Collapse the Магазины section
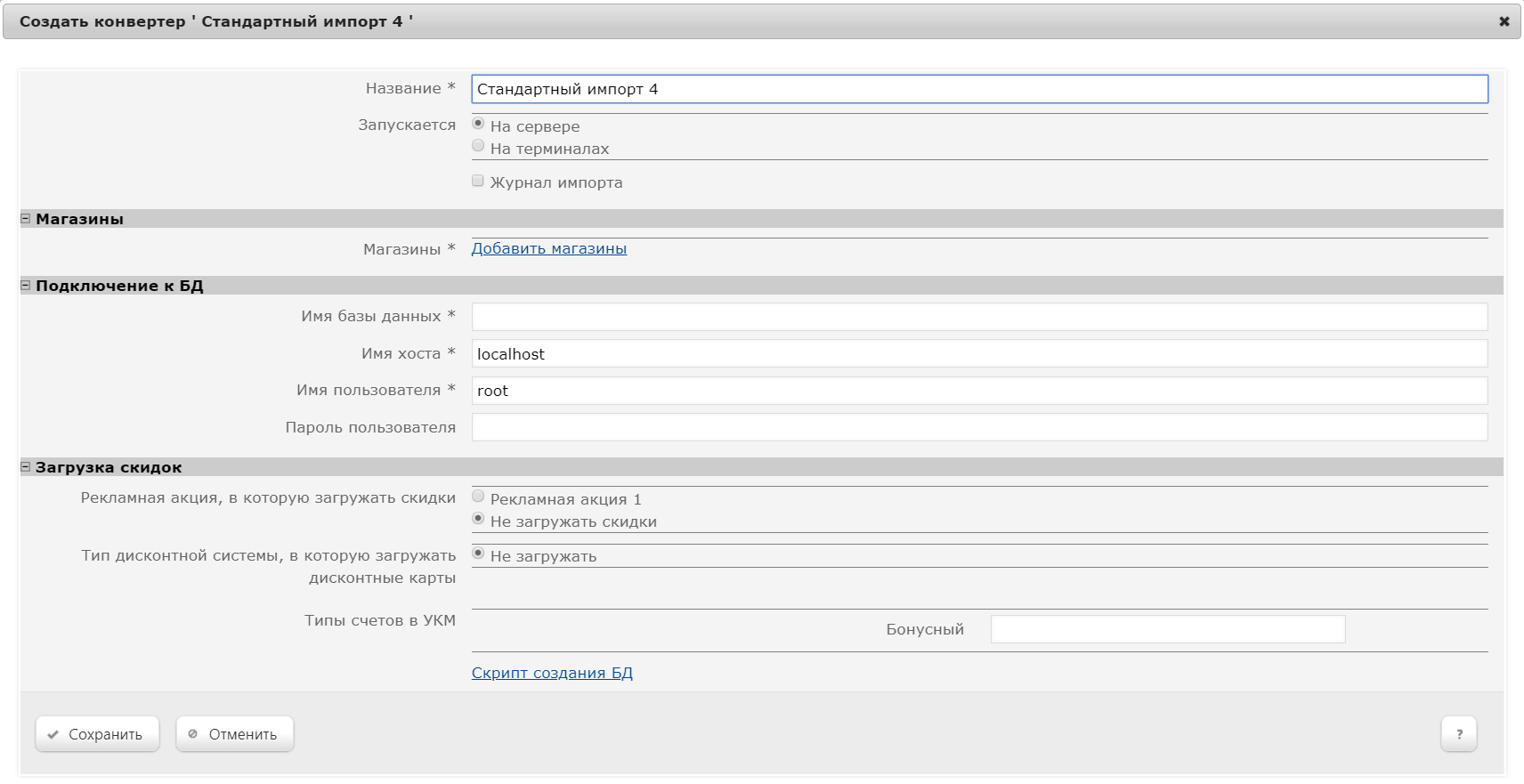Image resolution: width=1524 pixels, height=784 pixels. [x=26, y=219]
